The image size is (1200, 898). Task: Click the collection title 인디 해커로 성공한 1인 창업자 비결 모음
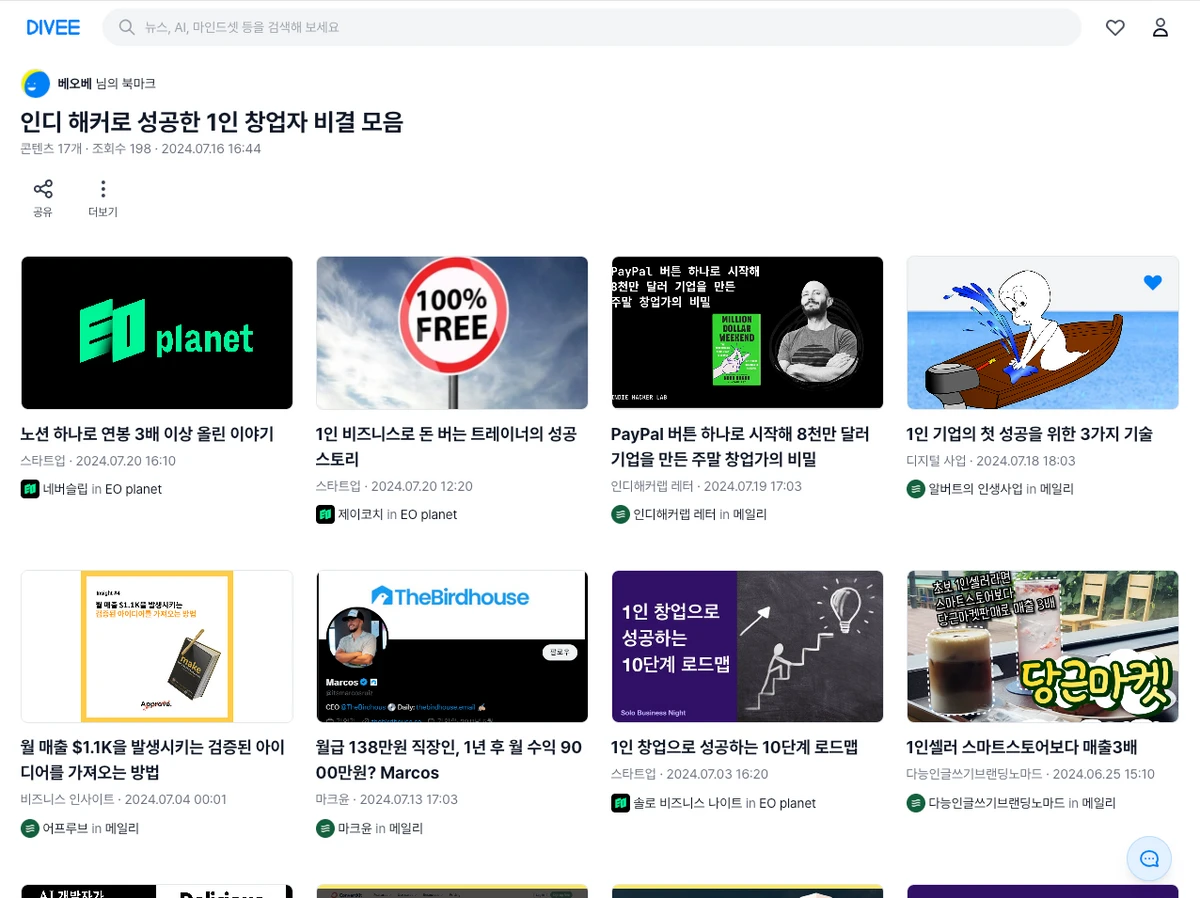click(x=212, y=122)
